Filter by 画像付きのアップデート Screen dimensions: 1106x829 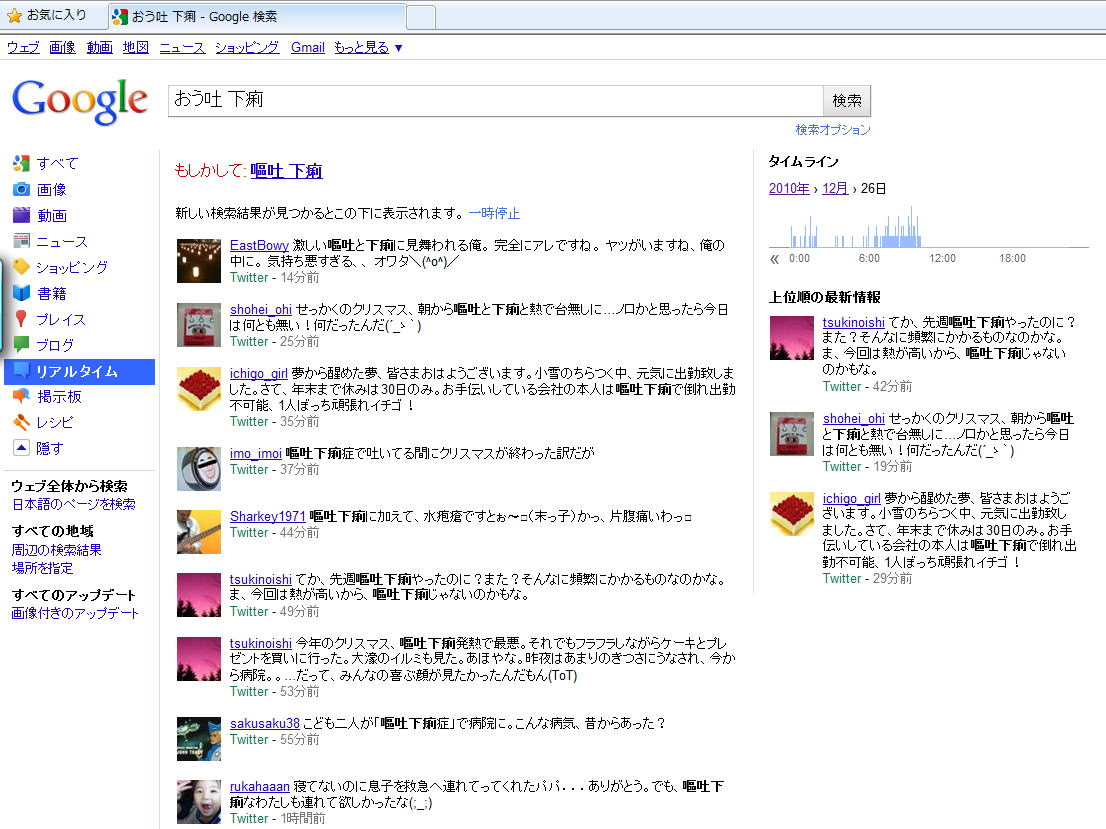(x=75, y=613)
